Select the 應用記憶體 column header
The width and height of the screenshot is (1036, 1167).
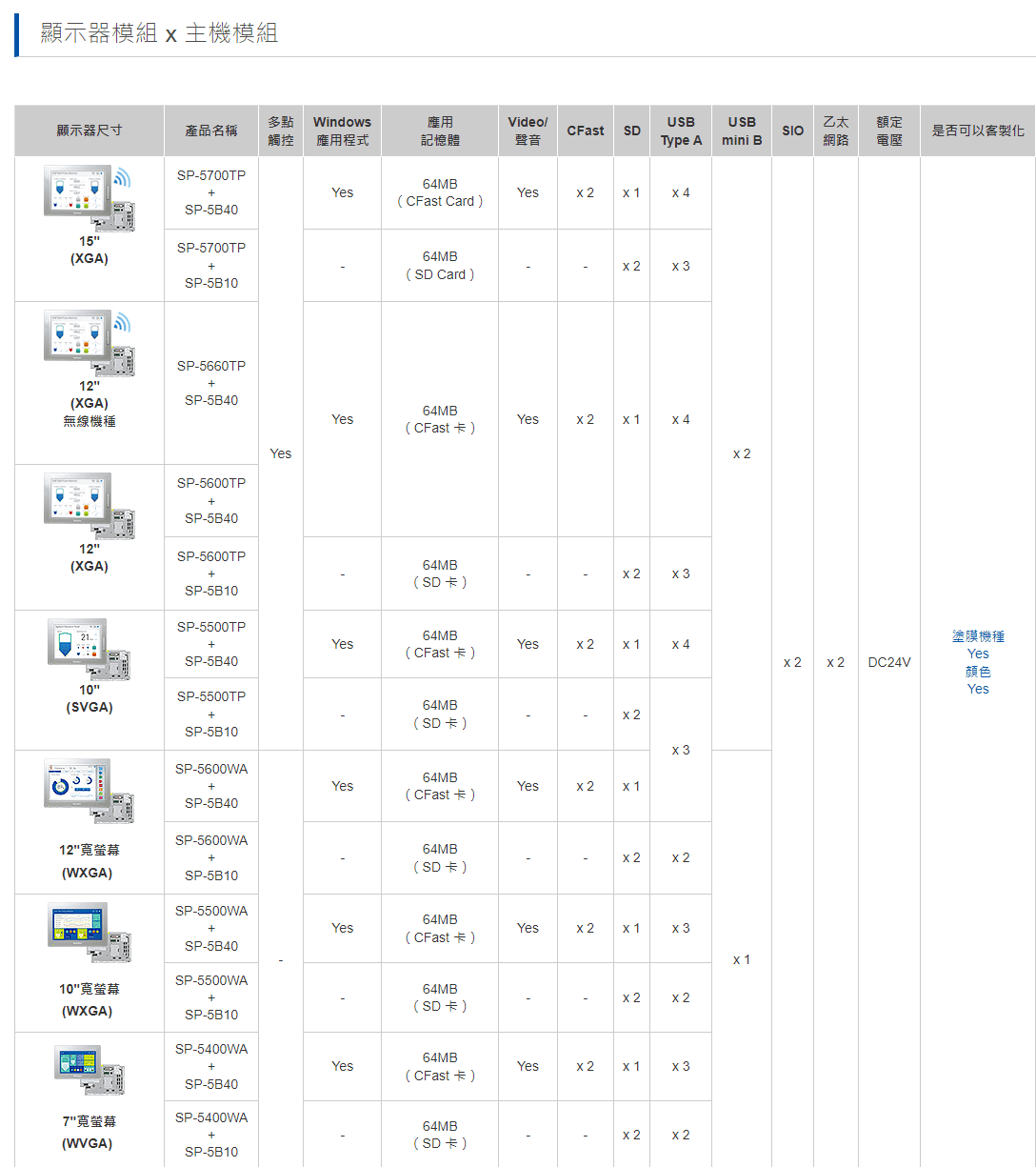tap(440, 131)
